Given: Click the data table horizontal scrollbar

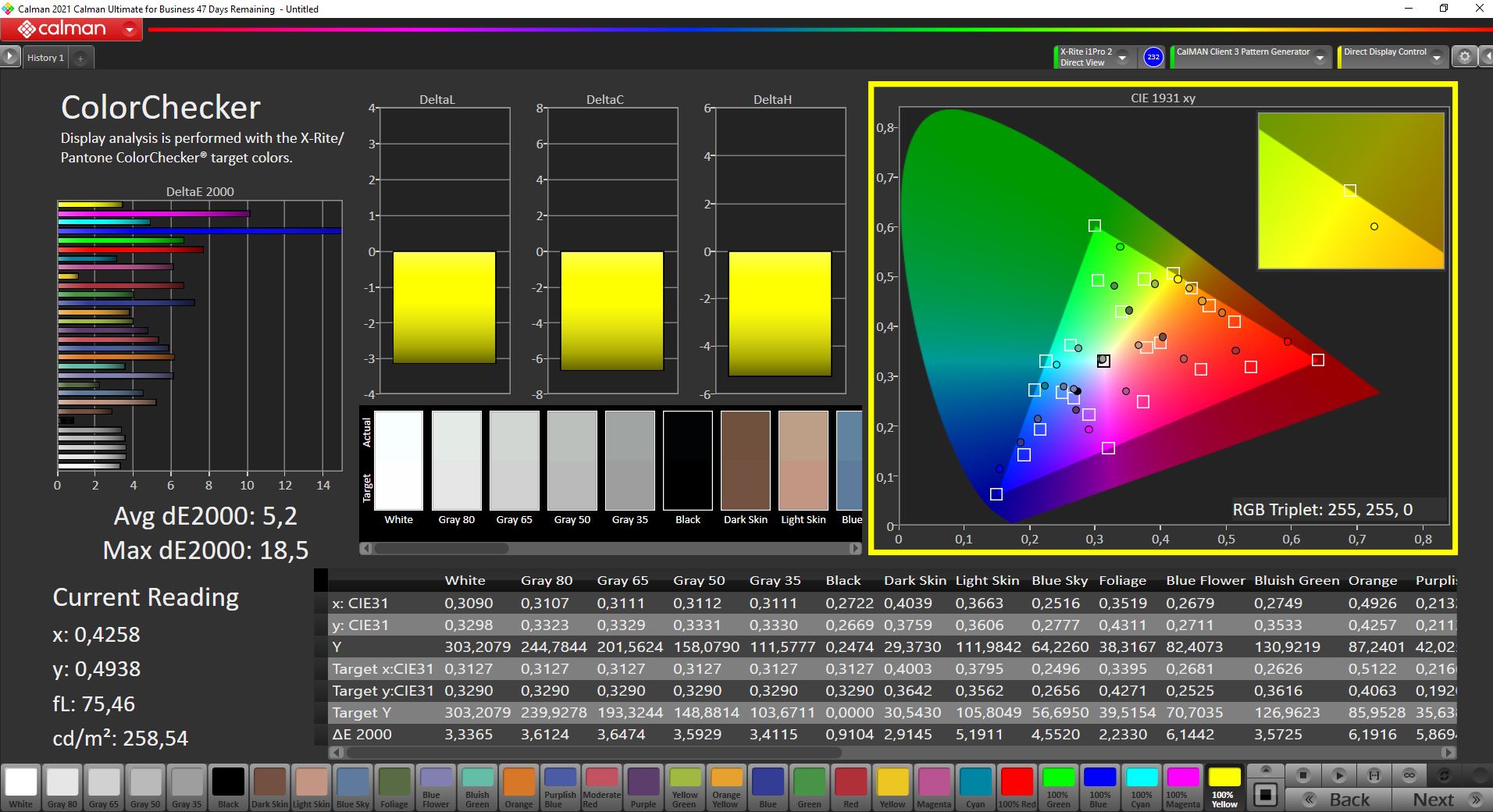Looking at the screenshot, I should point(593,753).
